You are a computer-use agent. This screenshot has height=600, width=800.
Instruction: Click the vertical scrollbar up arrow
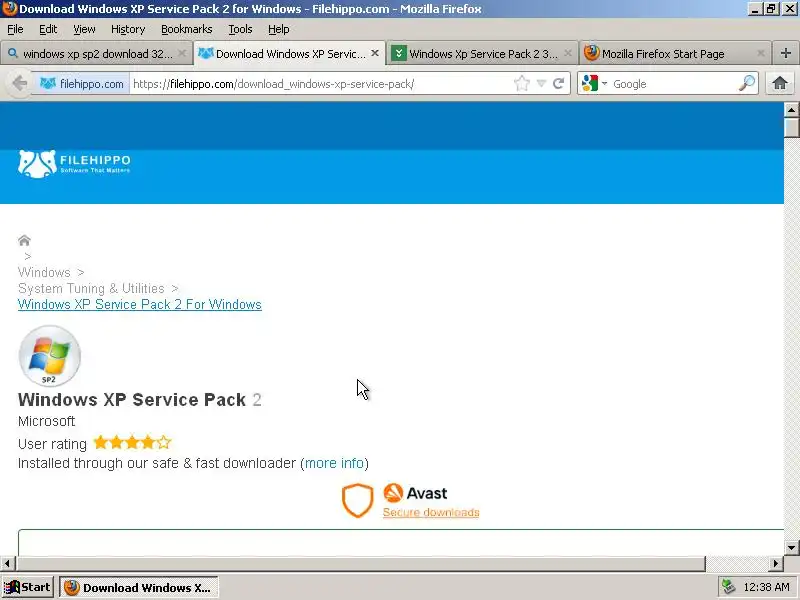(x=791, y=110)
